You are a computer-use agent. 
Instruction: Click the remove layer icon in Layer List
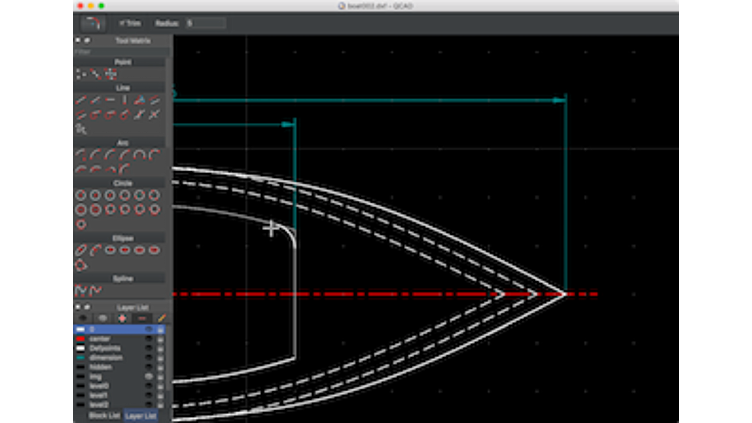point(141,318)
